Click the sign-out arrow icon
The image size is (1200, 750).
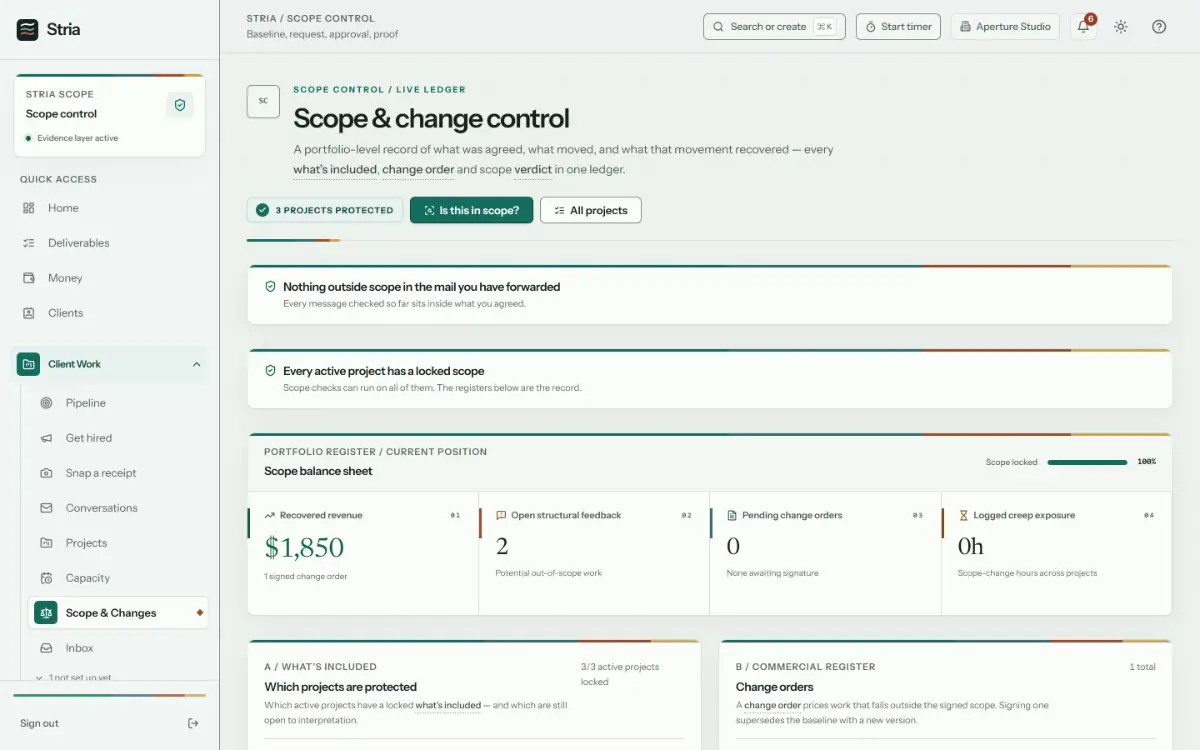click(x=193, y=723)
